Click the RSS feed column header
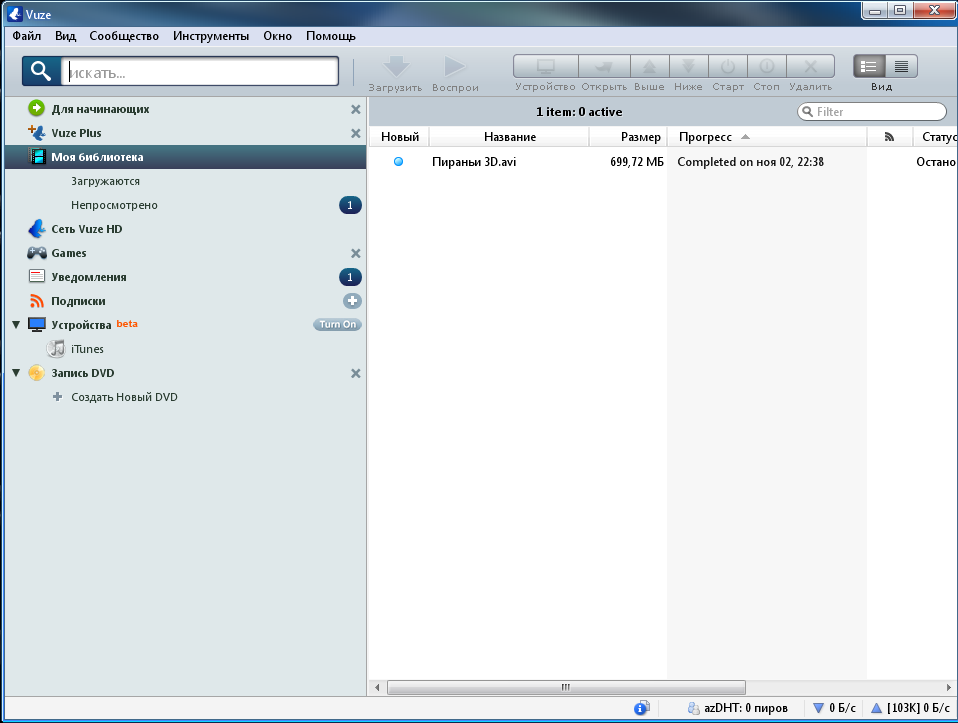This screenshot has width=958, height=723. 890,137
